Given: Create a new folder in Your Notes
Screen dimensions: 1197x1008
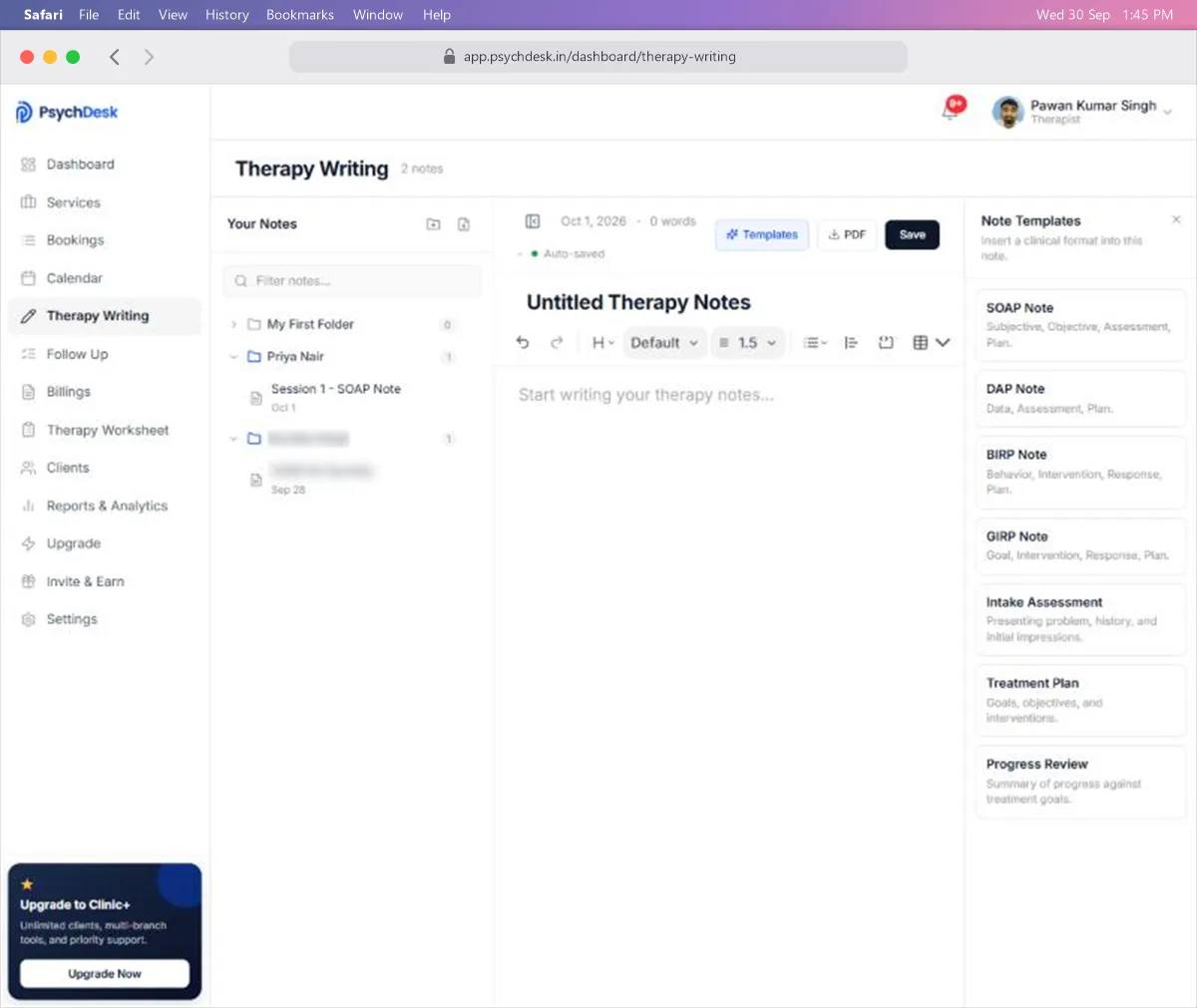Looking at the screenshot, I should coord(433,224).
